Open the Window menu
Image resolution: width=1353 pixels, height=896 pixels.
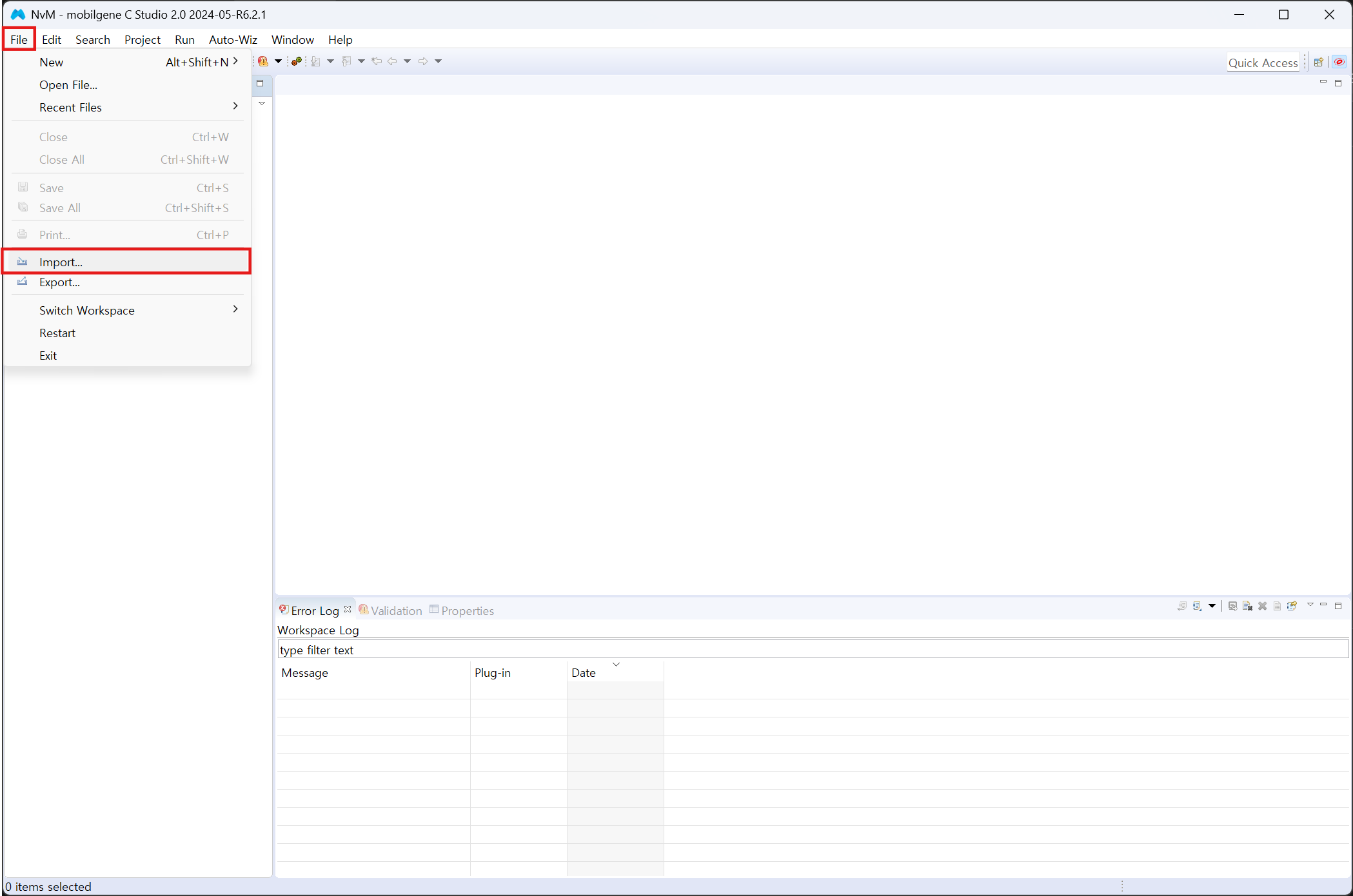point(293,39)
